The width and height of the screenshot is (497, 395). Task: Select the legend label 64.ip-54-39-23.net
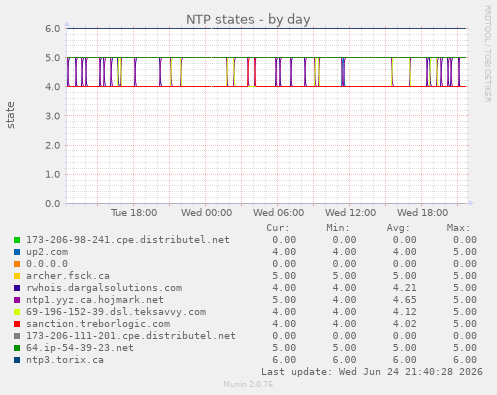(x=80, y=348)
